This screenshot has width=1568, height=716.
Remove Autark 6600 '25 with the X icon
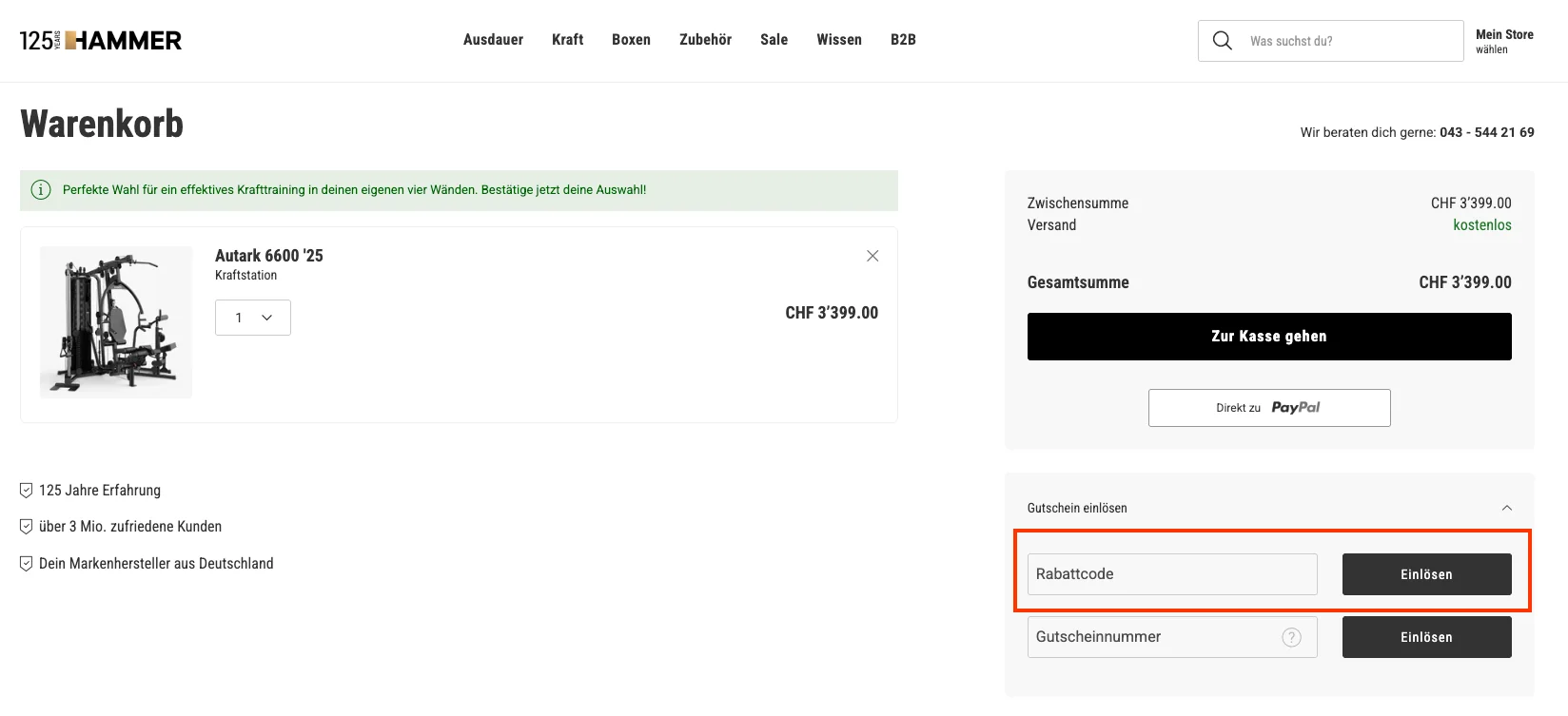click(872, 256)
